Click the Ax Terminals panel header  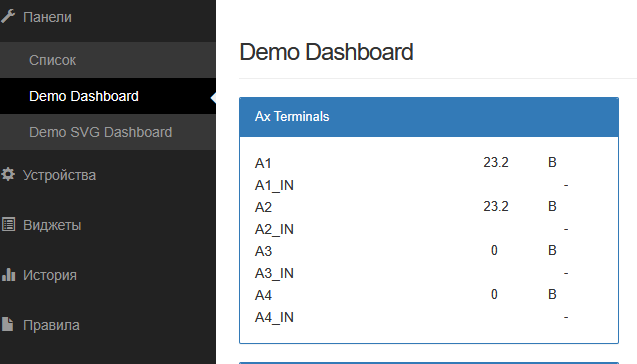[x=429, y=117]
